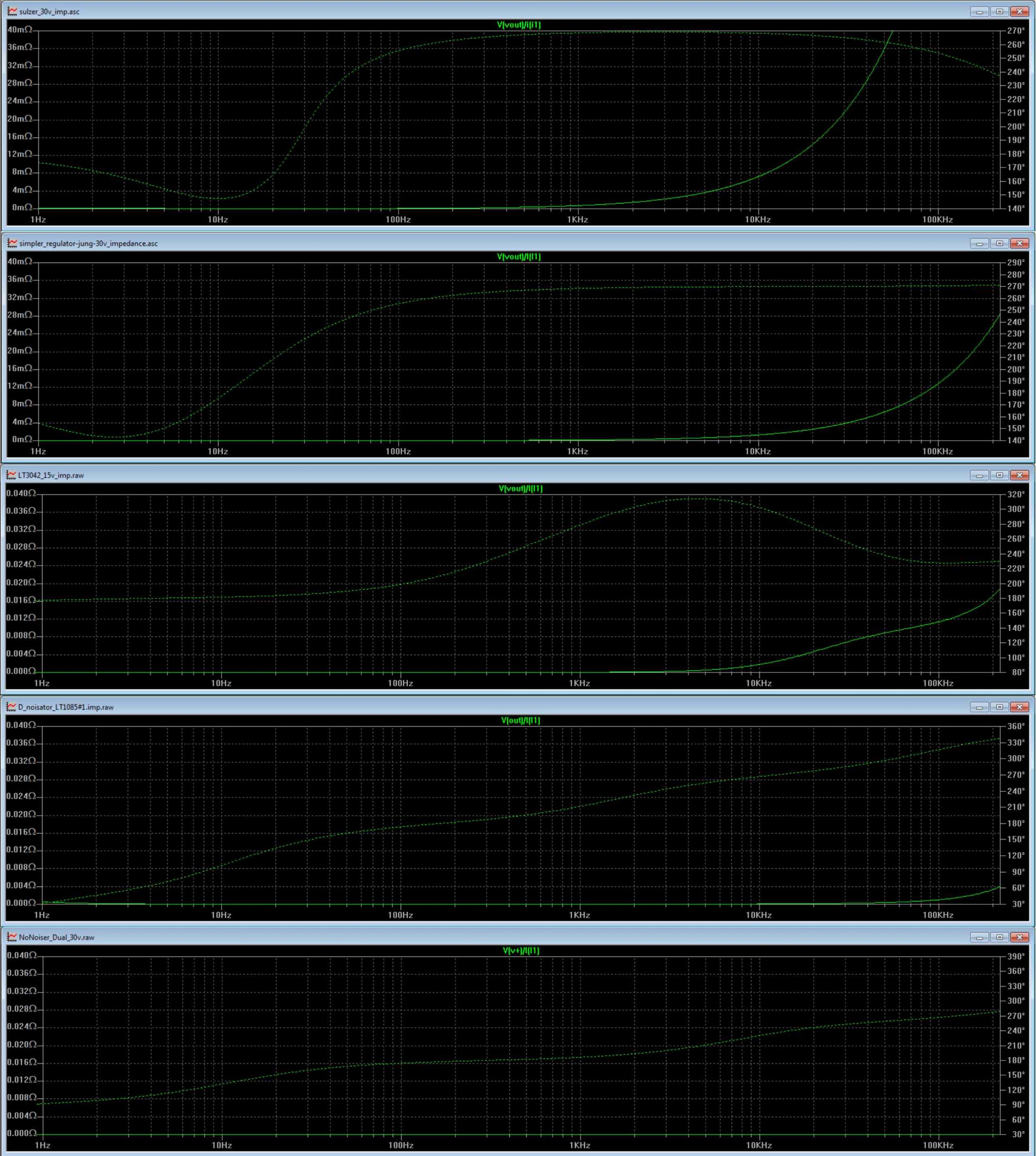Click the 320° phase label in LT3042 window
This screenshot has height=1156, width=1036.
1016,495
